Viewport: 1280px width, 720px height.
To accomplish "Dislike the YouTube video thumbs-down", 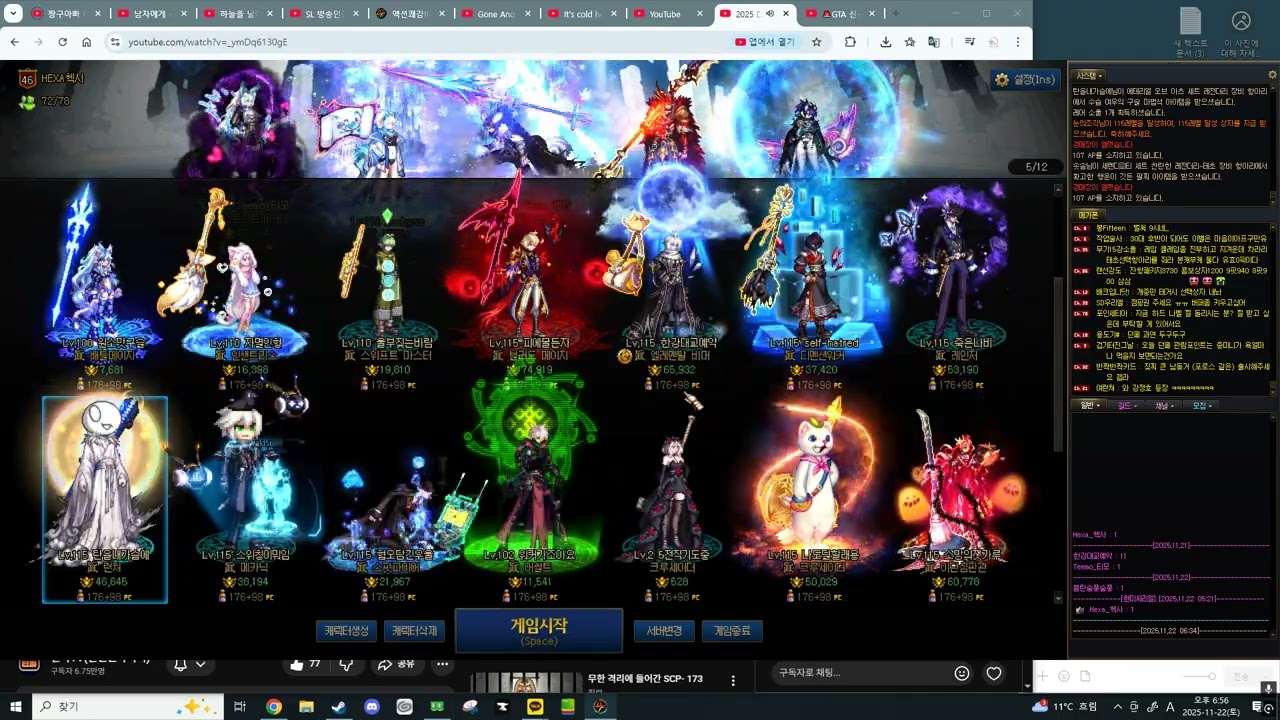I will [x=346, y=664].
